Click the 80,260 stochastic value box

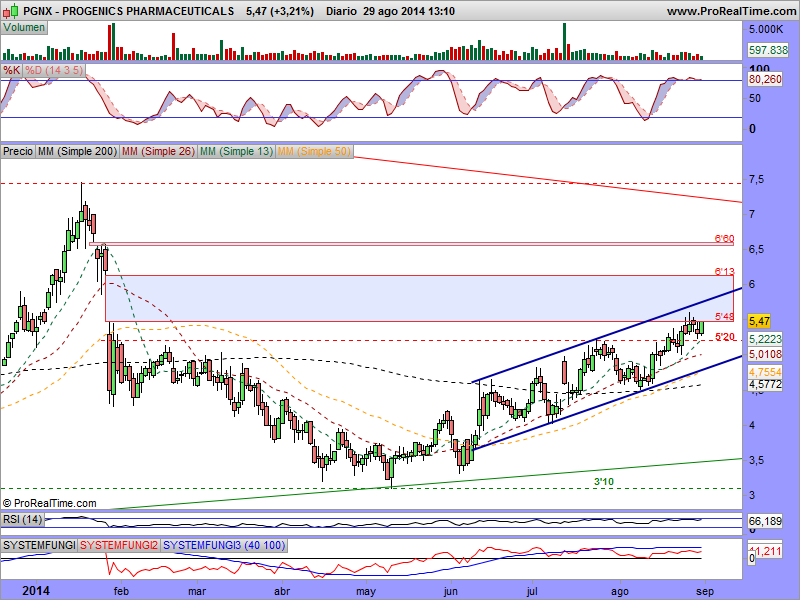click(x=765, y=79)
